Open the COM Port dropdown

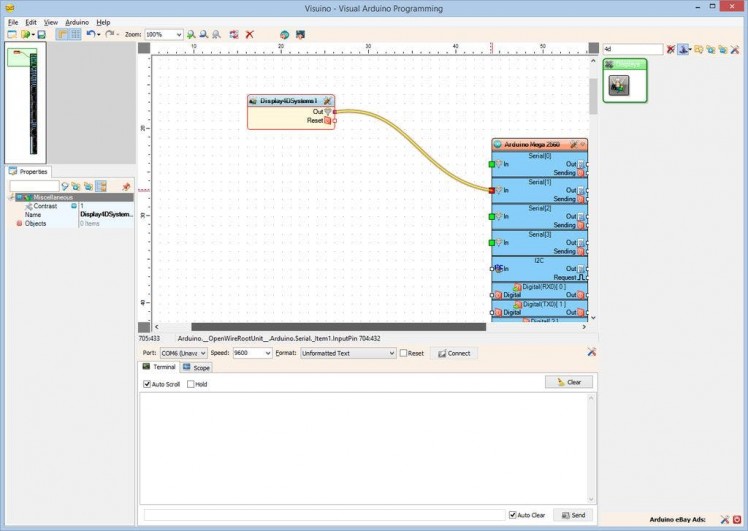click(x=183, y=353)
